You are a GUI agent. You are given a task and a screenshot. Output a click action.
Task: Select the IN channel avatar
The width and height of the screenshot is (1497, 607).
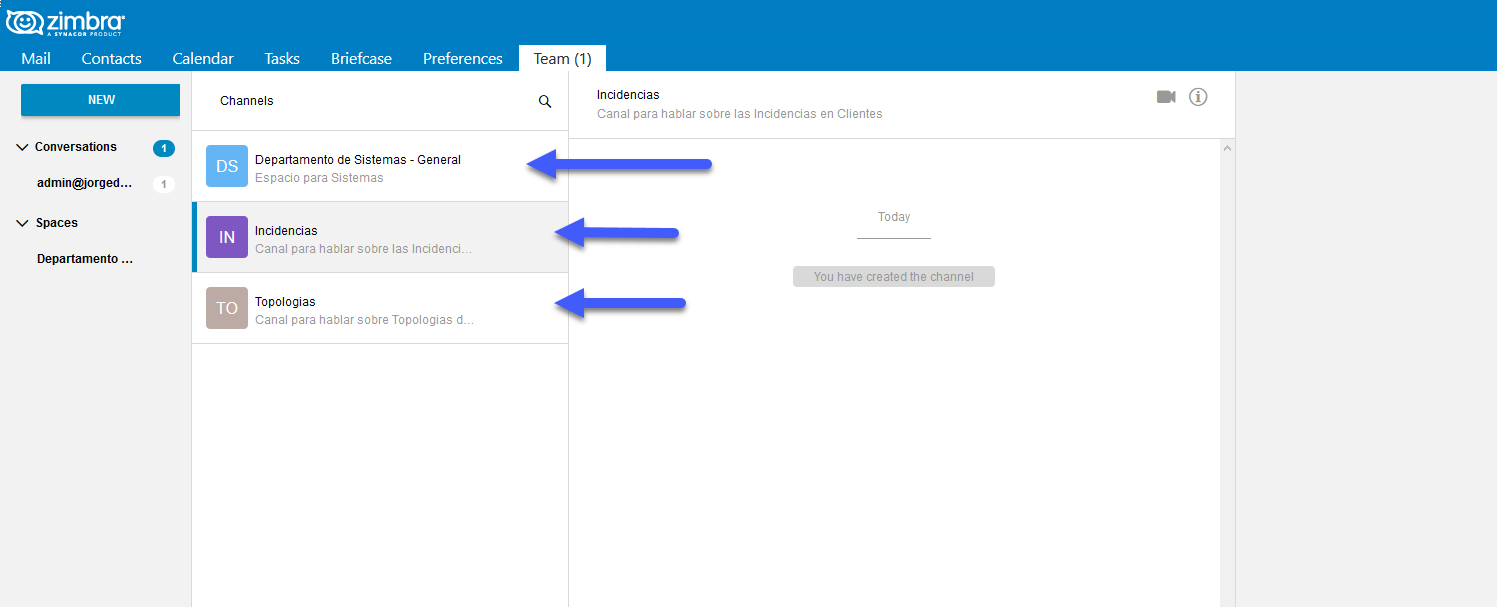[227, 237]
